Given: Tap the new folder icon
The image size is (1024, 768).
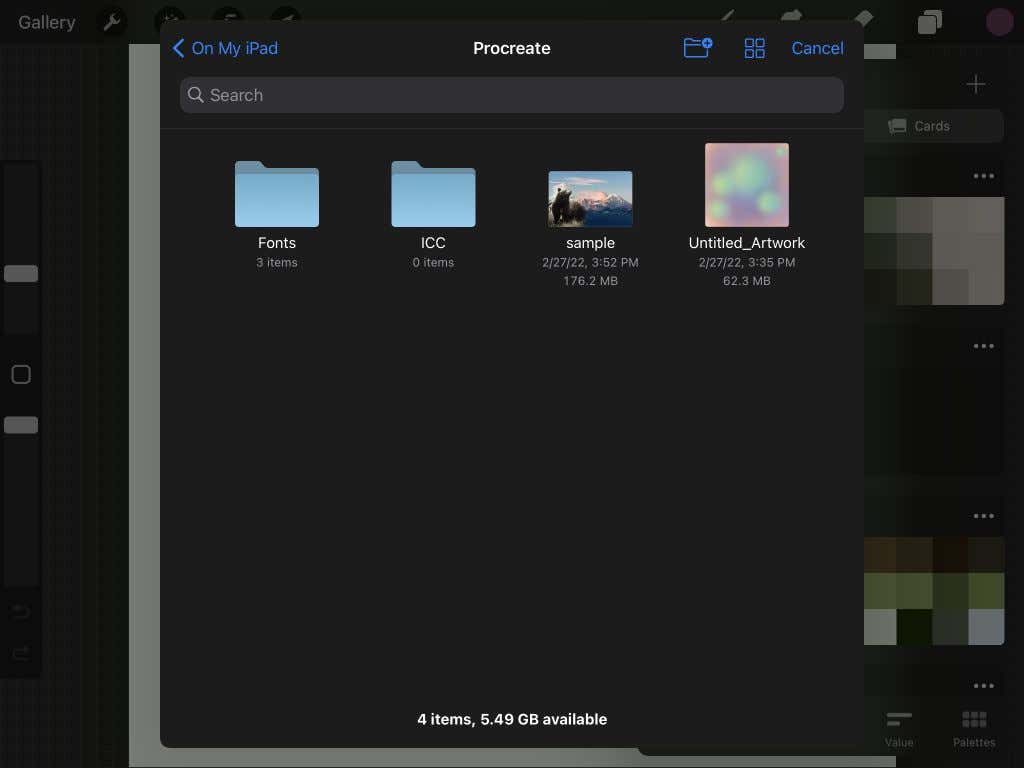Looking at the screenshot, I should click(x=697, y=48).
